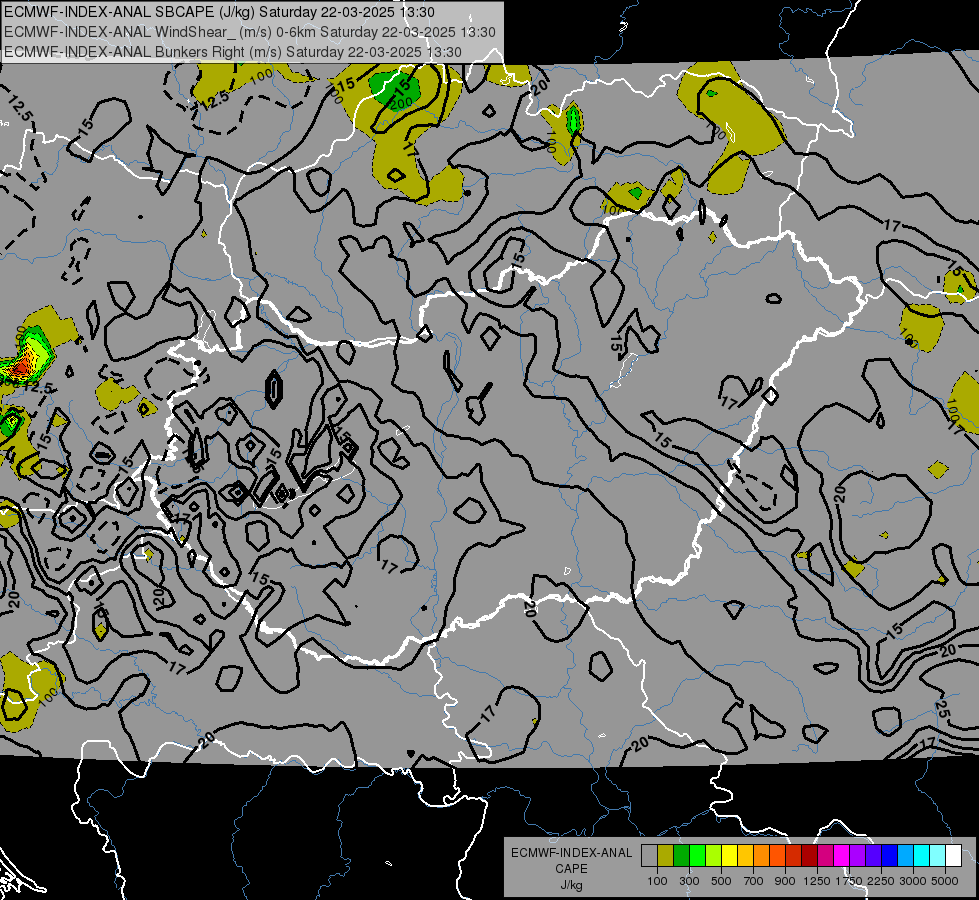Select the dark red legend swatch

810,856
